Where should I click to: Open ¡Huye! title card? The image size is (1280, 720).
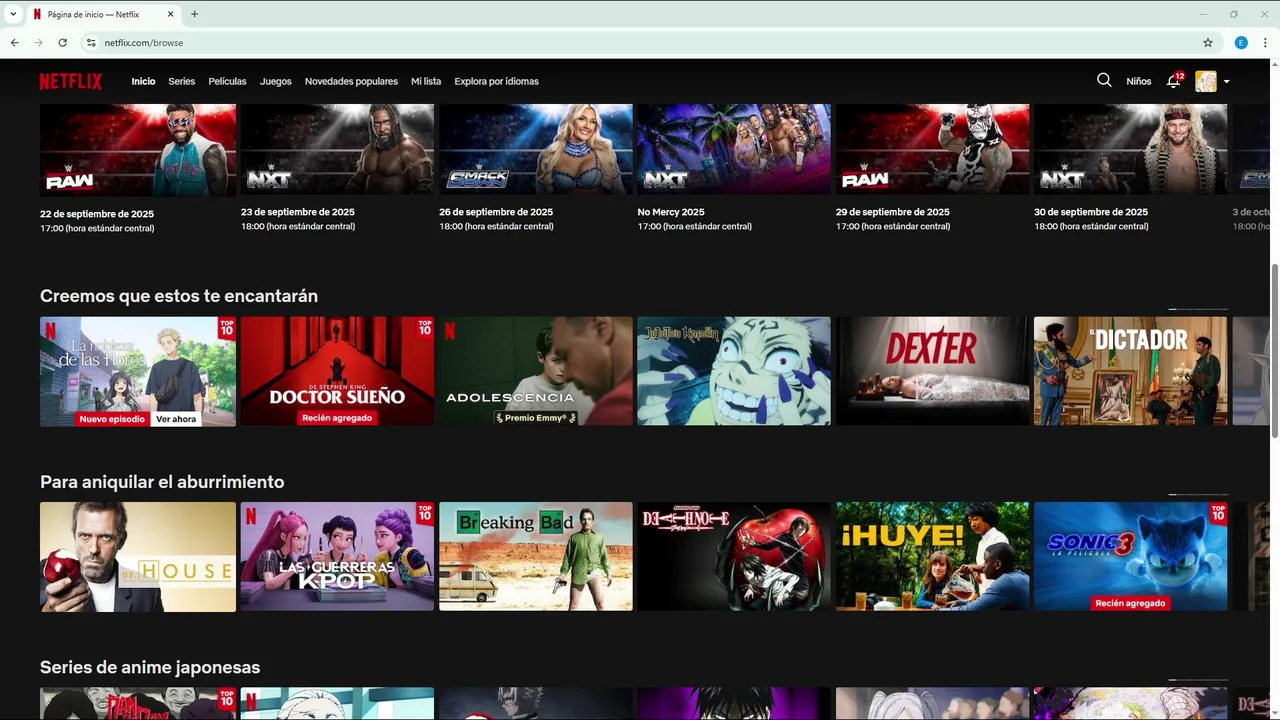[933, 556]
